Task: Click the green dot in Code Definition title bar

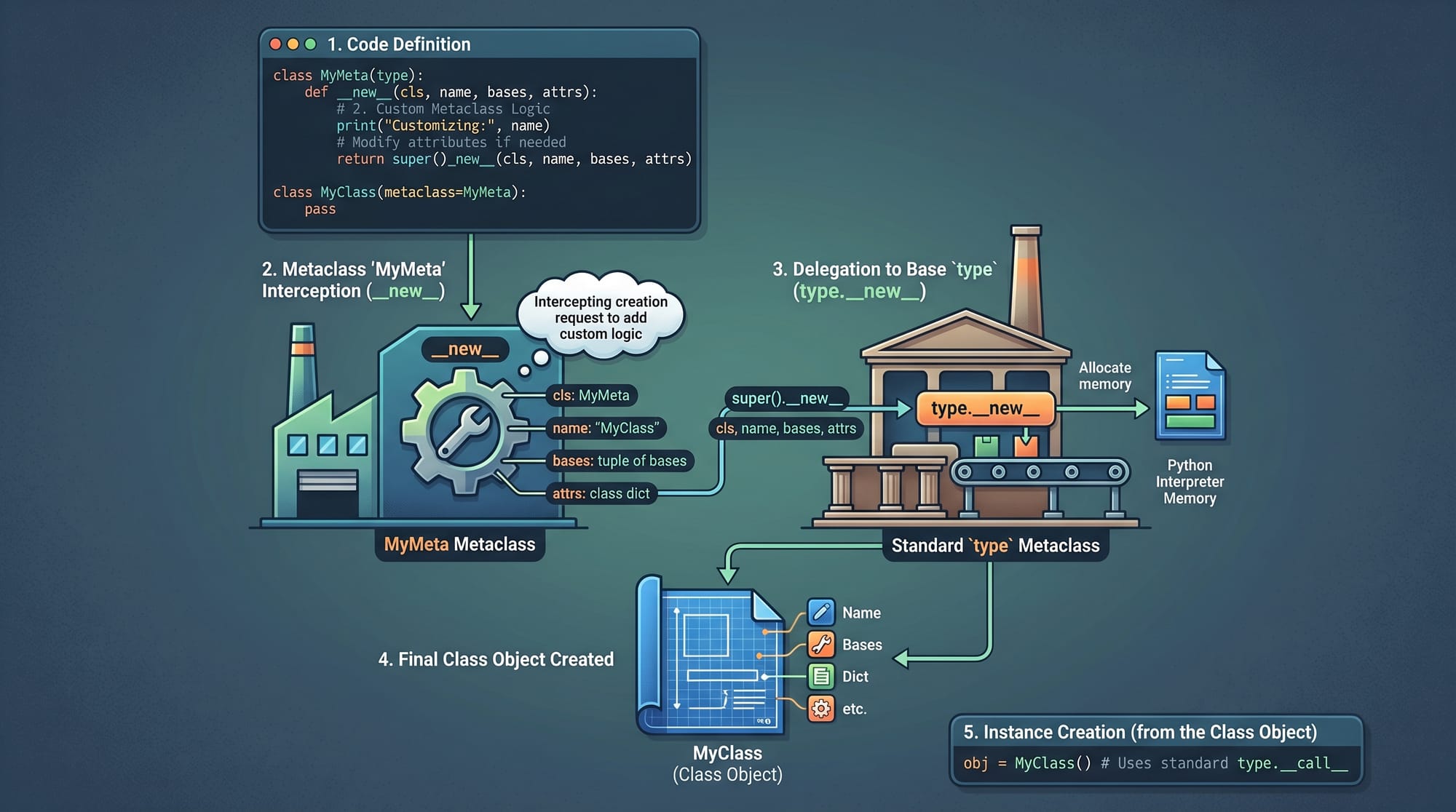Action: pos(311,44)
